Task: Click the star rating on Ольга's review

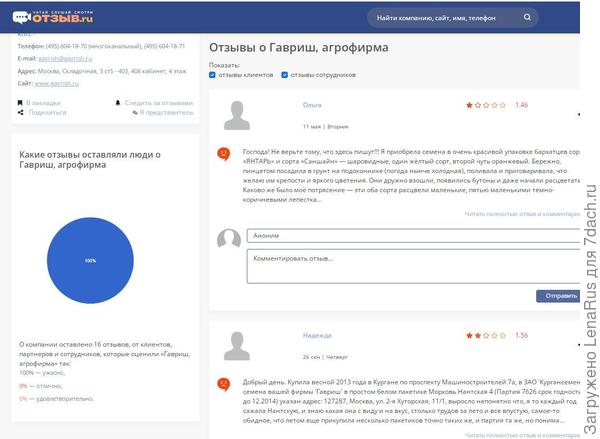Action: (x=486, y=105)
